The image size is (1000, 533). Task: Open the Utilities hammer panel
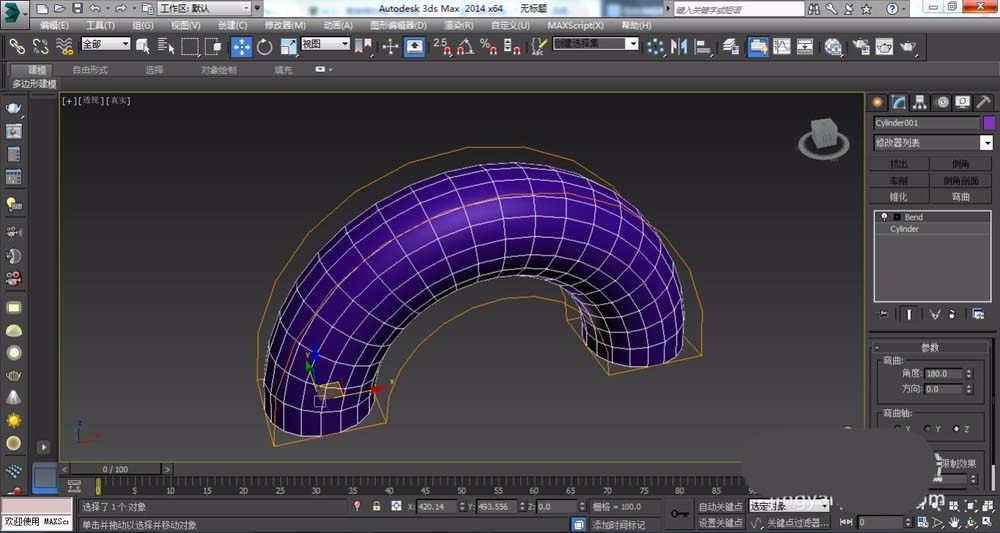click(983, 102)
